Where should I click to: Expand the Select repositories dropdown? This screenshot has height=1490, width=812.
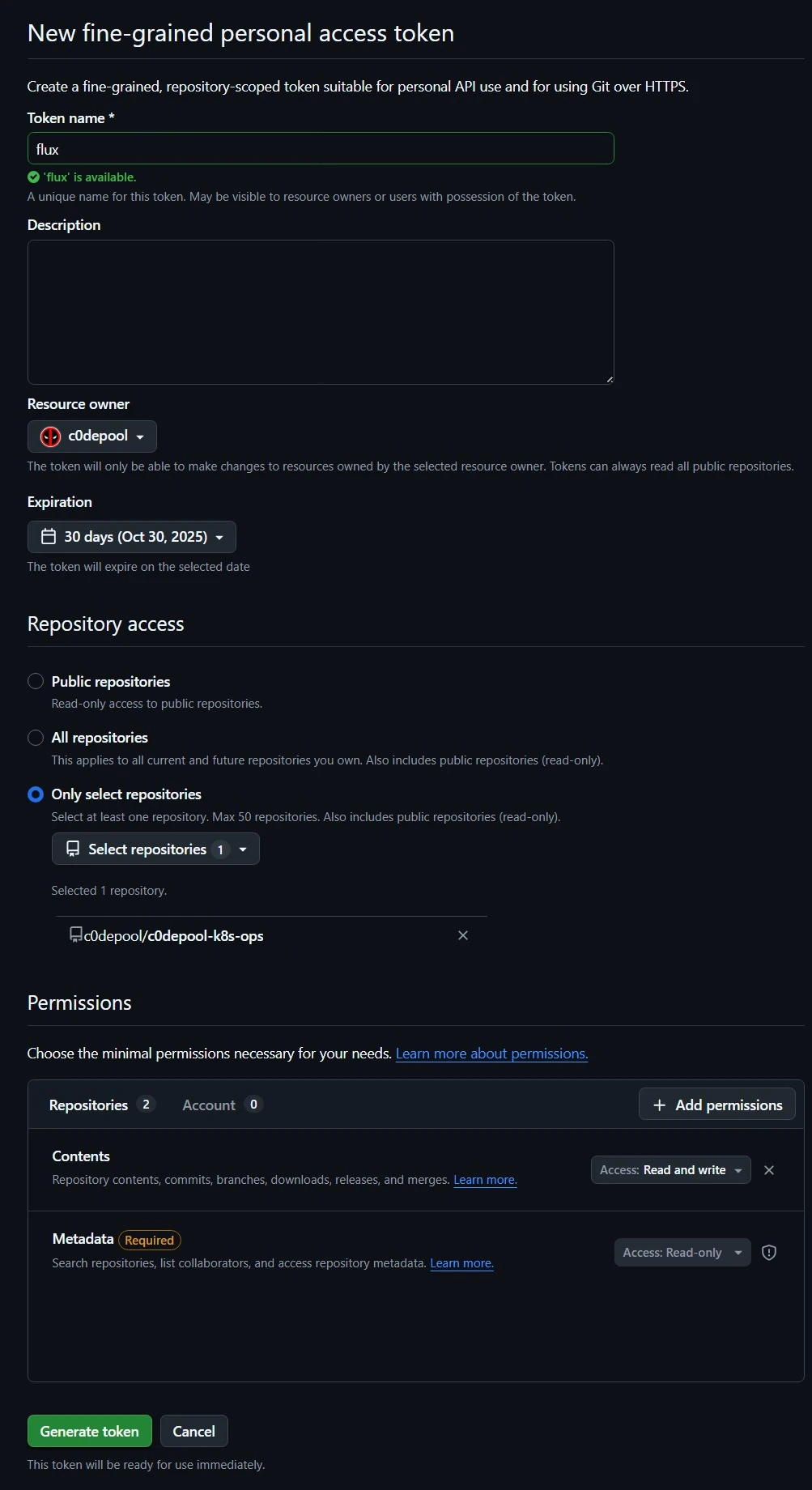pyautogui.click(x=155, y=849)
